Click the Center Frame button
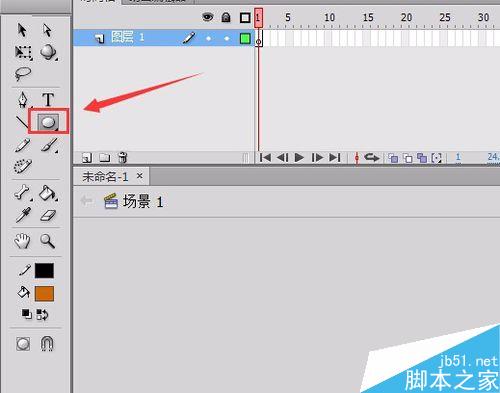Screen dimensions: 500x393 click(x=357, y=158)
